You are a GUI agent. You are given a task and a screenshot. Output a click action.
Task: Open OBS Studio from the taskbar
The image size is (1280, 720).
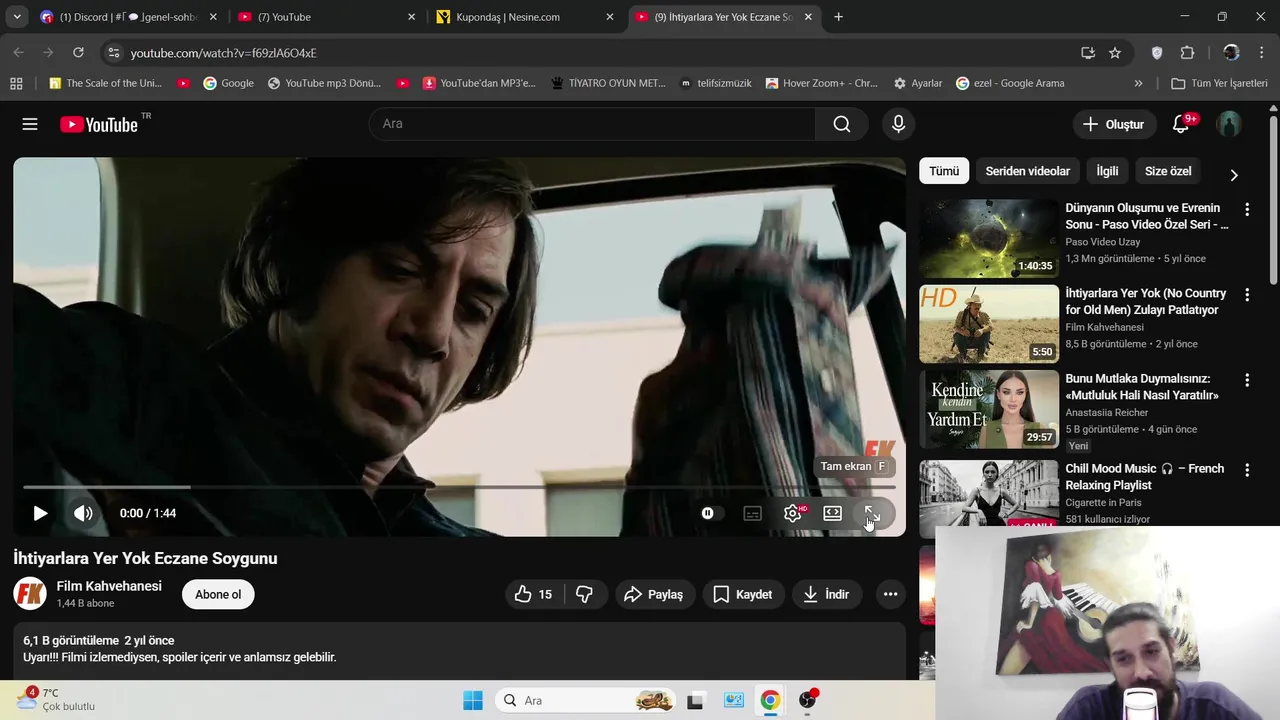coord(807,700)
